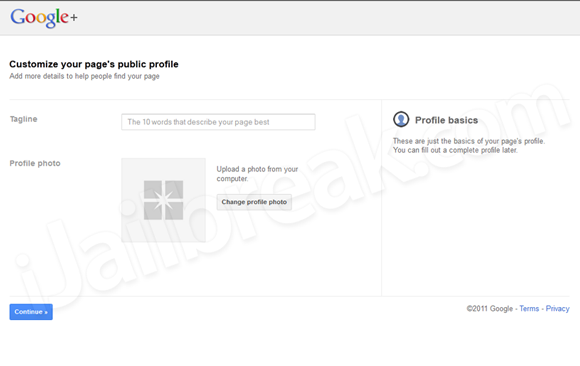
Task: Click the Google+ logo
Action: pyautogui.click(x=44, y=17)
